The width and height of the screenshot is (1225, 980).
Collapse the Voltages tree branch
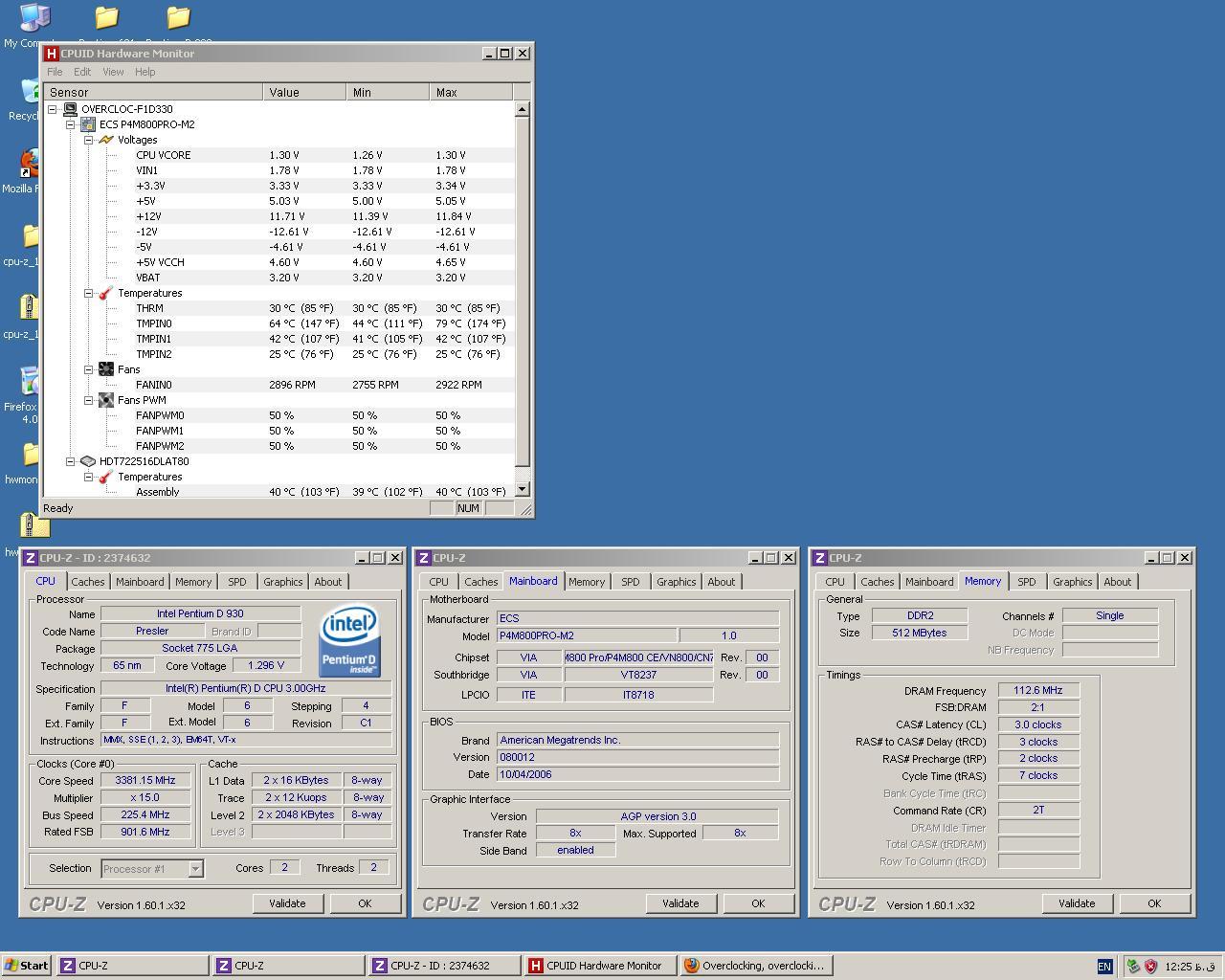click(89, 140)
